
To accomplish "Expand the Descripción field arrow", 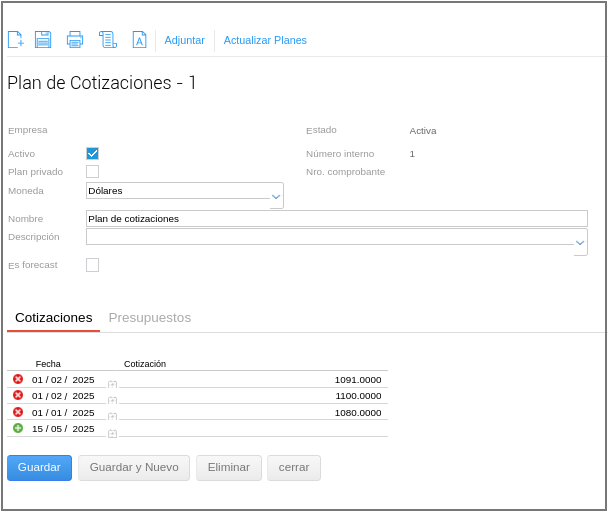I will pyautogui.click(x=580, y=242).
